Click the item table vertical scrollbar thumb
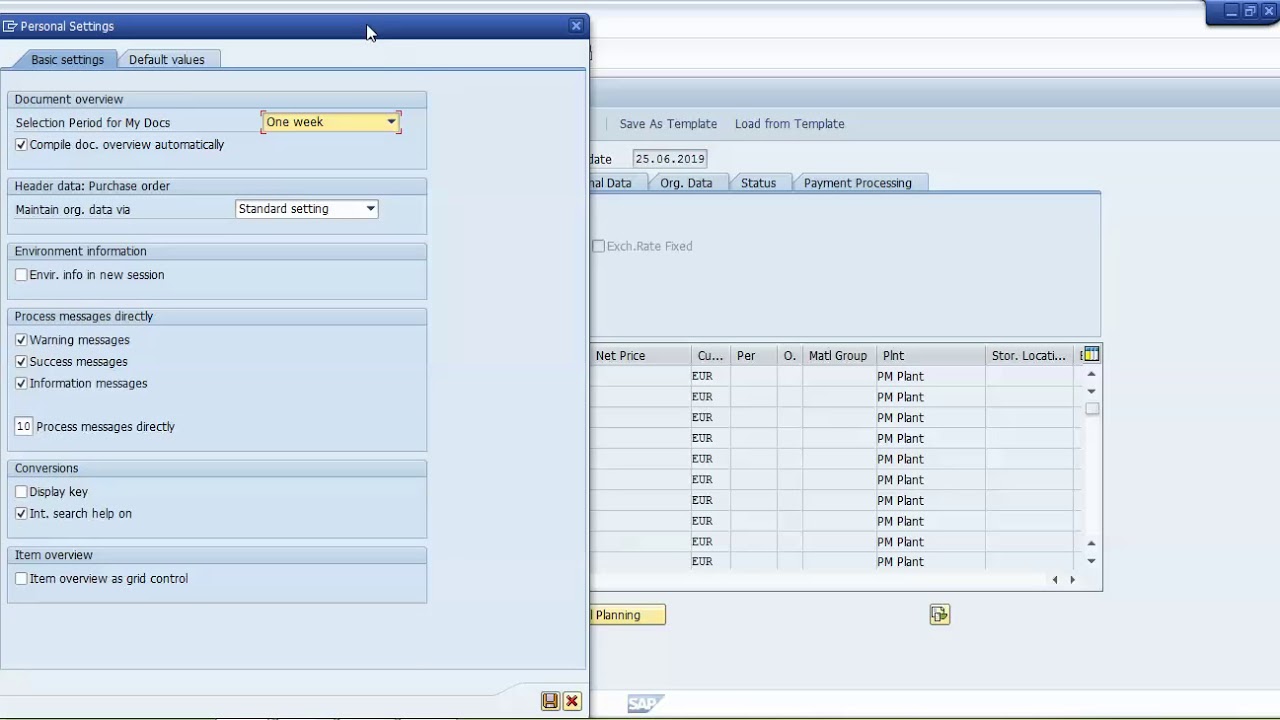The image size is (1280, 720). coord(1092,409)
